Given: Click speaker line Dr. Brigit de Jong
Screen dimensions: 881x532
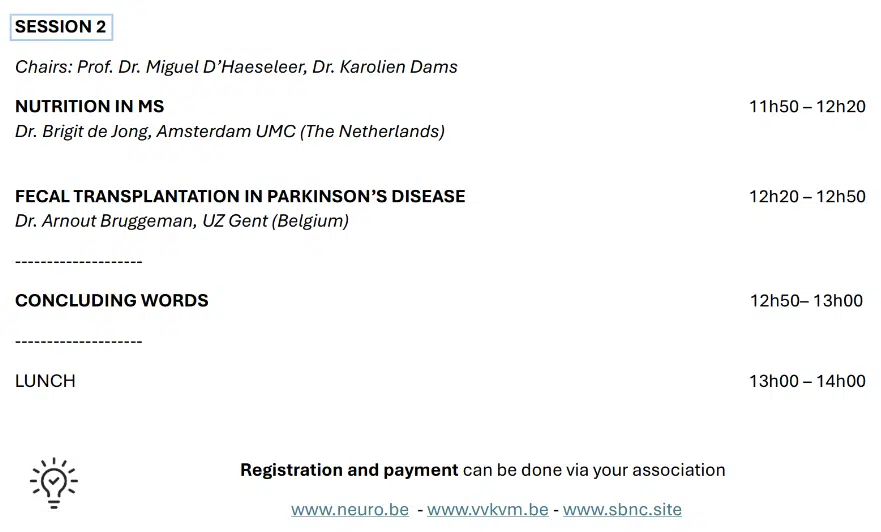Looking at the screenshot, I should 230,131.
